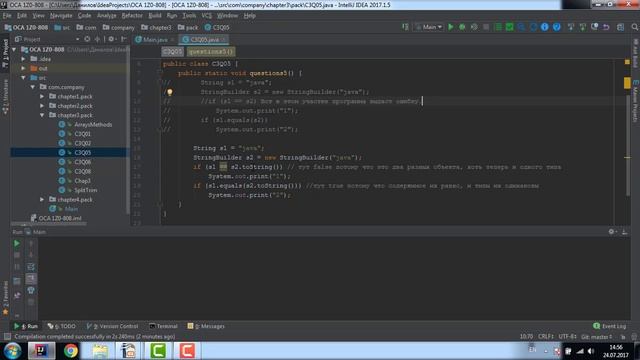Click the Project panel gear settings icon
640x360 pixels.
(x=111, y=39)
